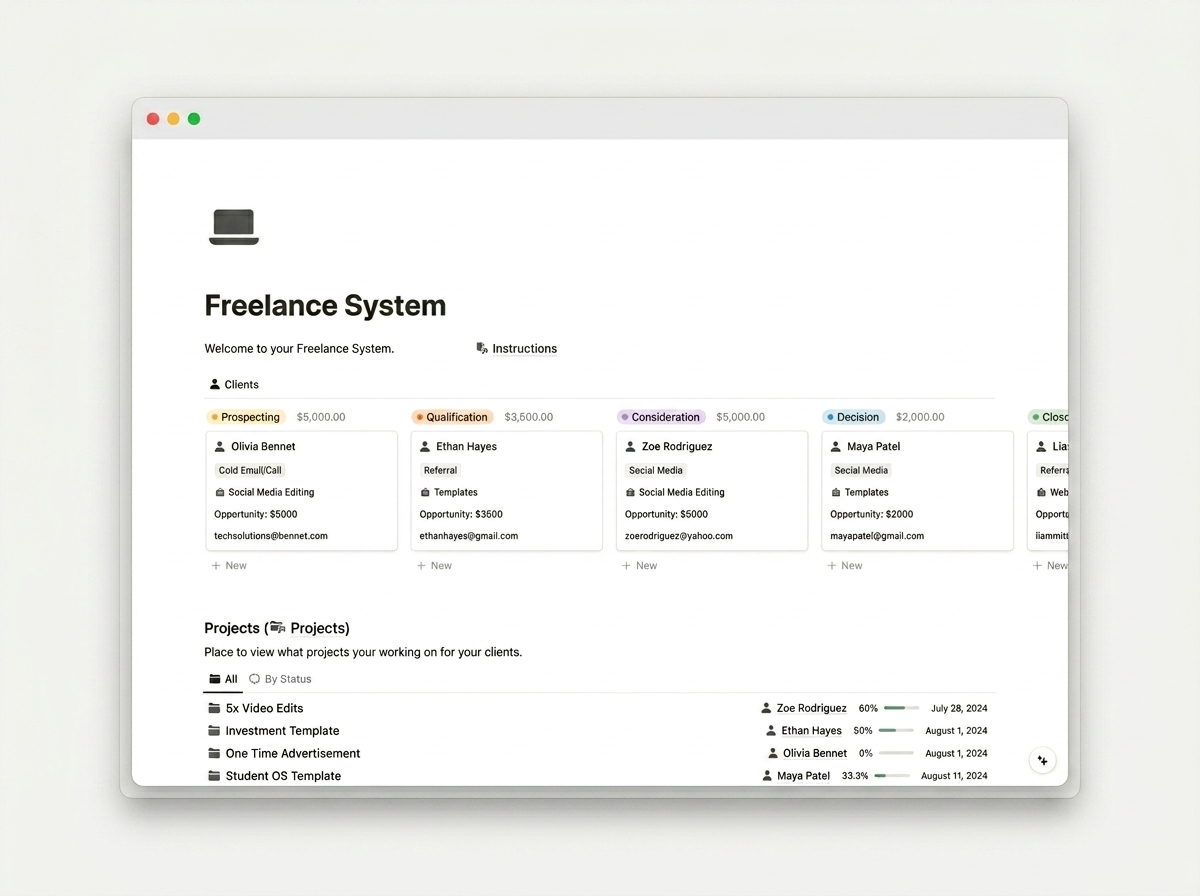This screenshot has width=1200, height=896.
Task: Click the Instructions page icon
Action: click(482, 348)
